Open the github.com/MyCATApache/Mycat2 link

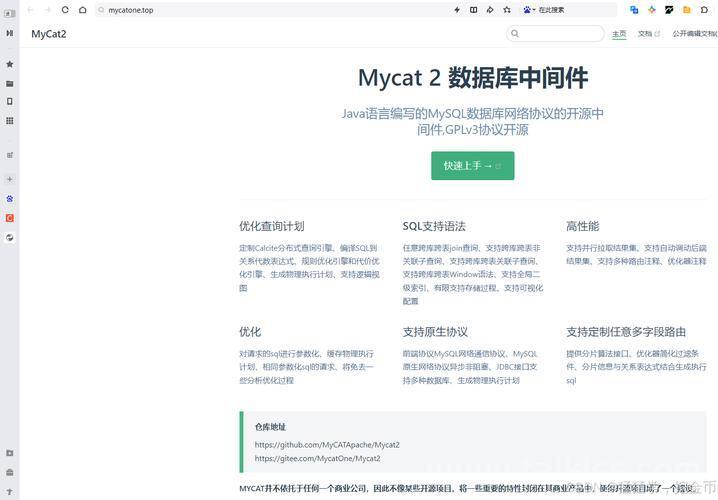tap(327, 445)
